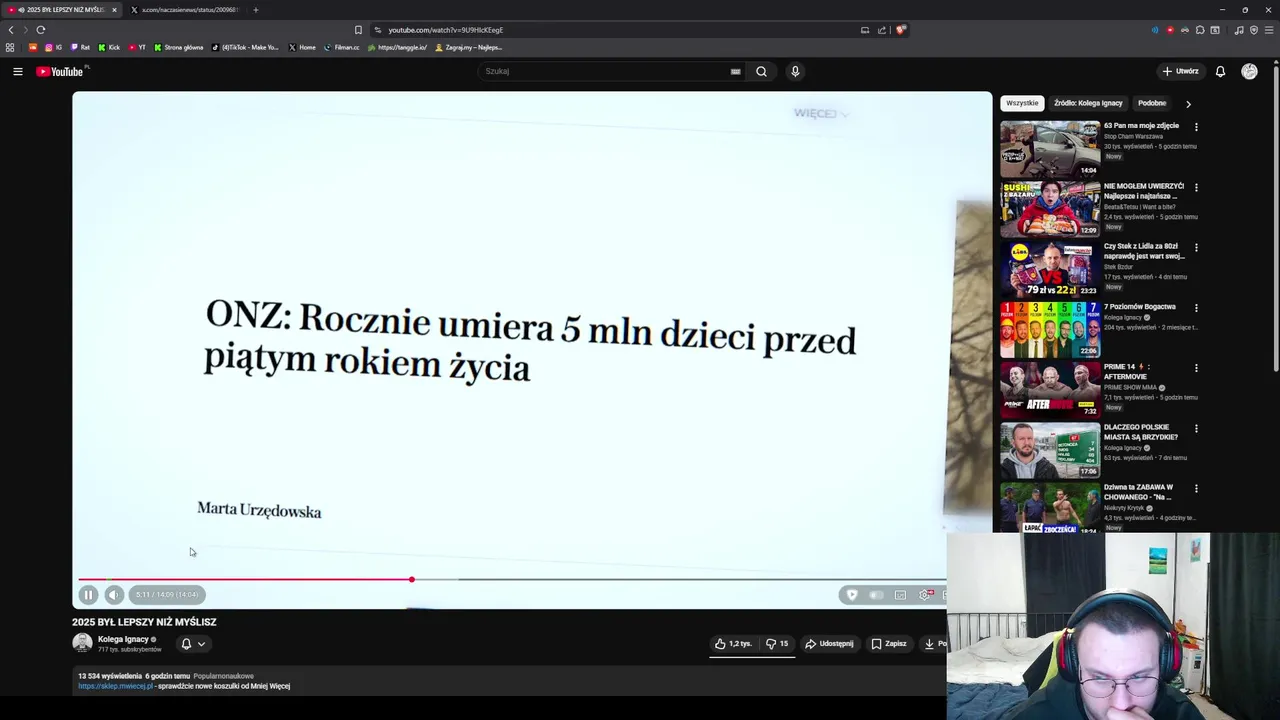Open the '7 Poziomów Bogactwa' thumbnail
The image size is (1280, 720).
coord(1050,330)
